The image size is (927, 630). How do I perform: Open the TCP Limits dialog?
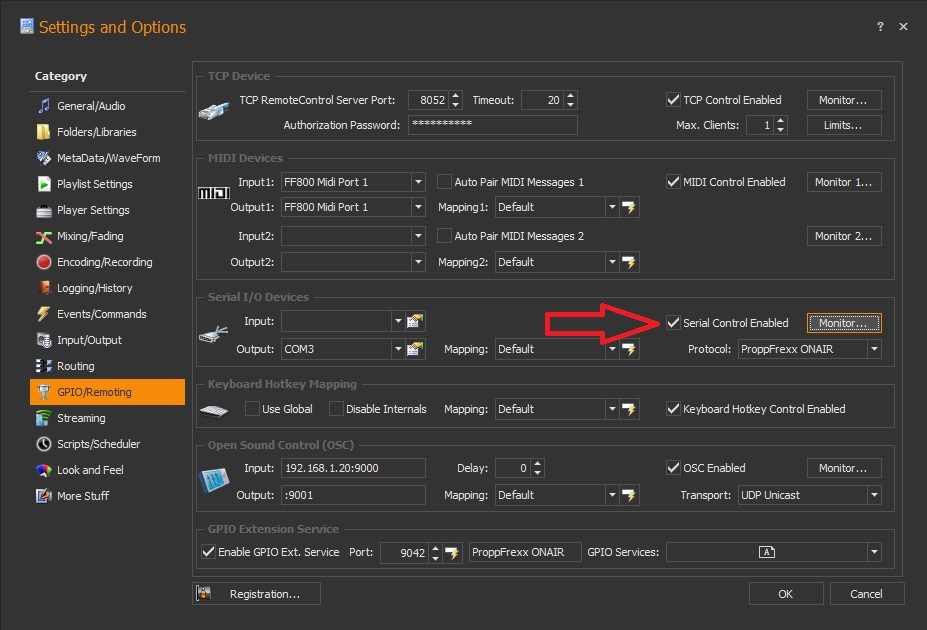[x=844, y=125]
